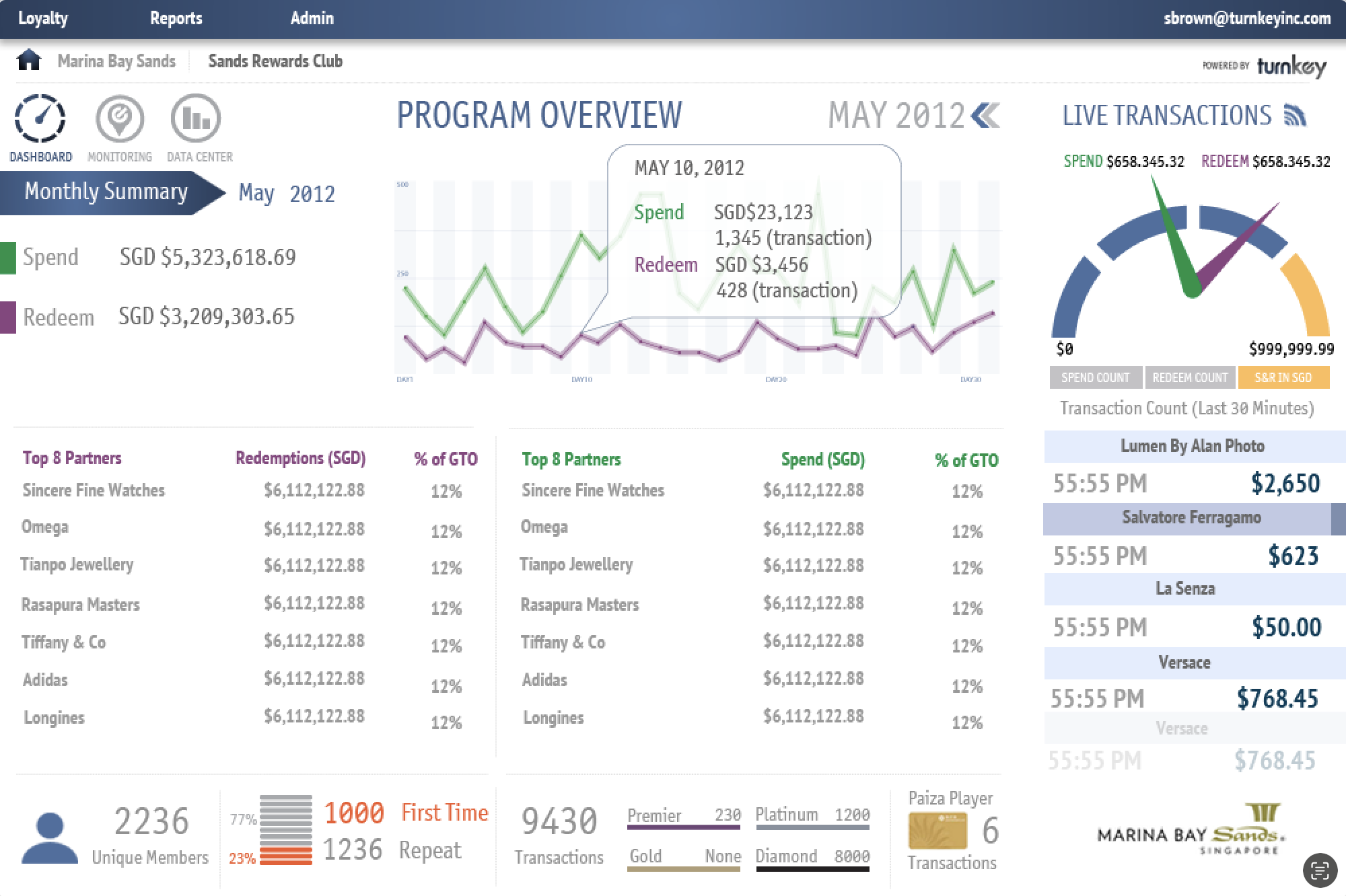The image size is (1346, 896).
Task: Click the Paiza Player gold card icon
Action: [x=937, y=831]
